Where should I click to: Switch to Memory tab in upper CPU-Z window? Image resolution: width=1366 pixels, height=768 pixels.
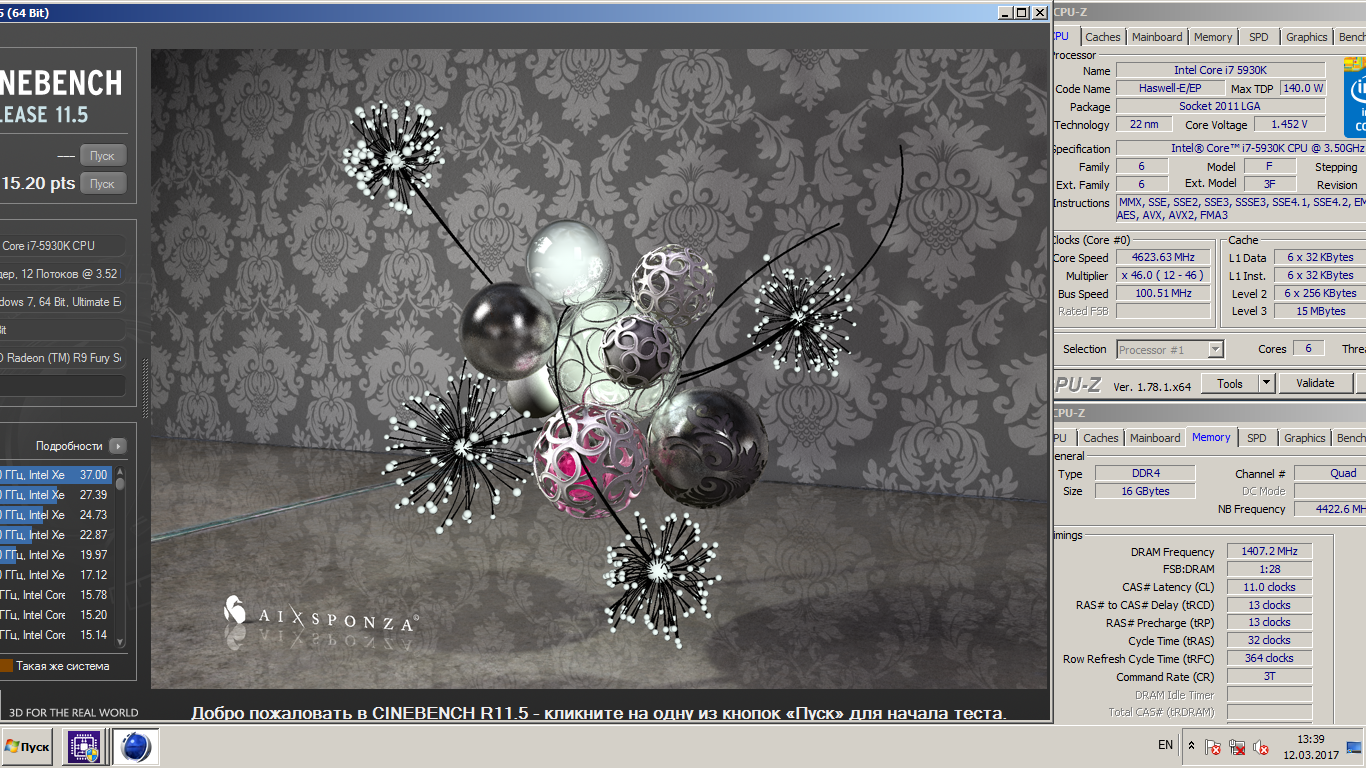(x=1213, y=37)
